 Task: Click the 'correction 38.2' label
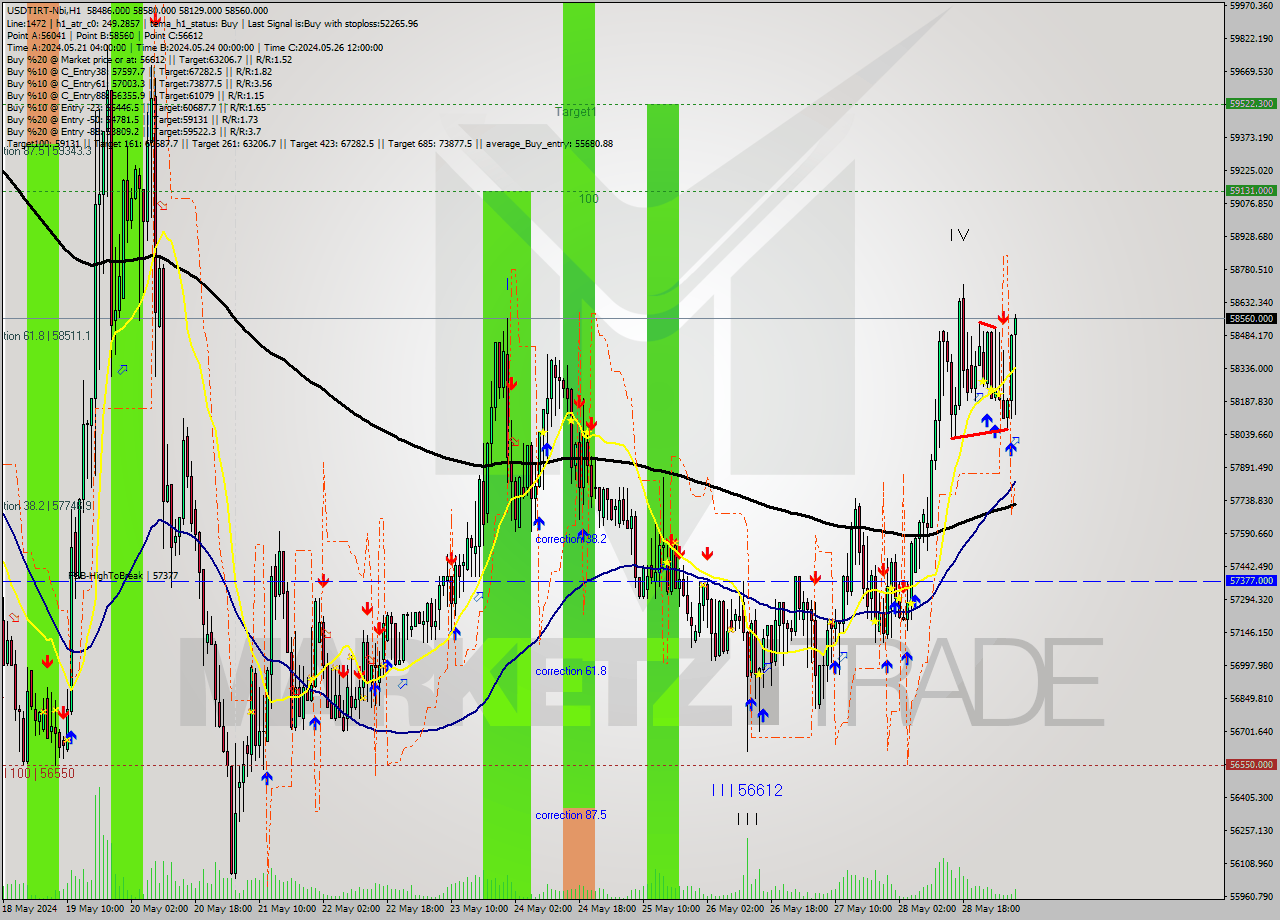[571, 539]
